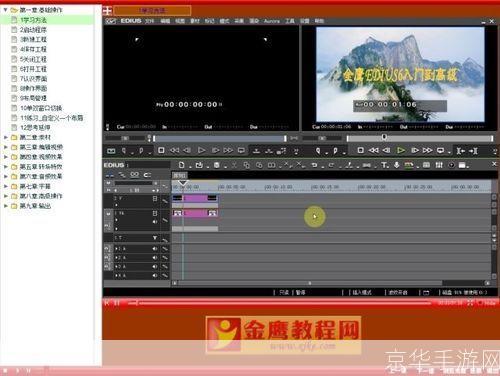Jump to next edit point in recorder

click(x=473, y=151)
